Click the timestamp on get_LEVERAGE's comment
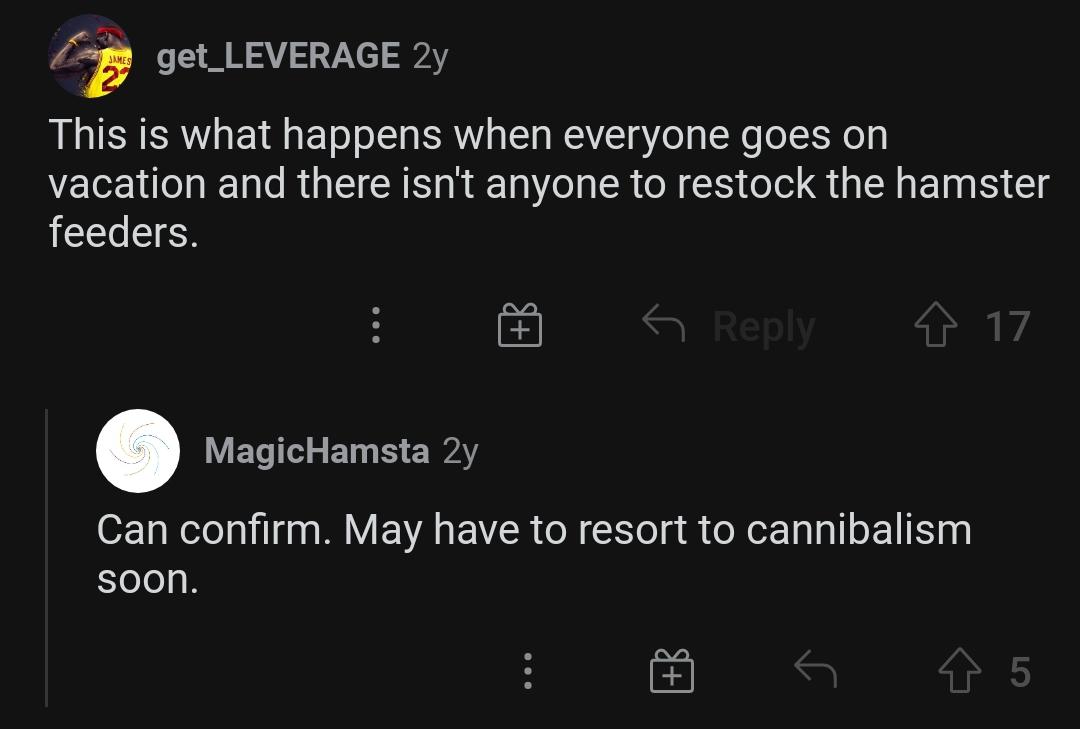The image size is (1080, 729). (x=430, y=56)
